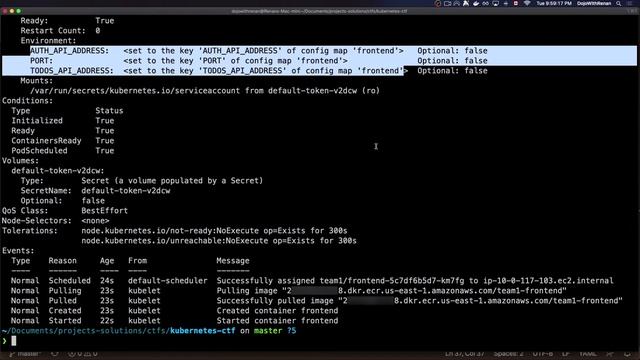The width and height of the screenshot is (640, 360).
Task: Click 'SecretName:' label
Action: (x=46, y=191)
